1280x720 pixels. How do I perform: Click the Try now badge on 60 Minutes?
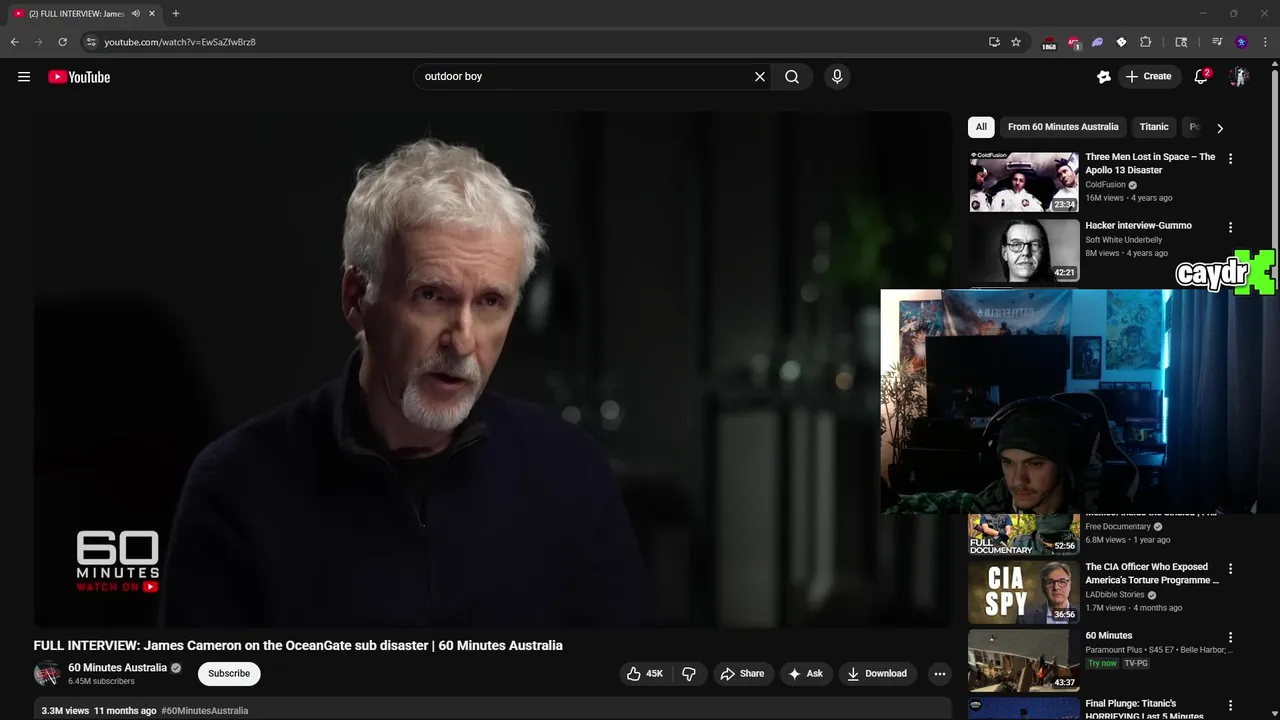coord(1102,664)
